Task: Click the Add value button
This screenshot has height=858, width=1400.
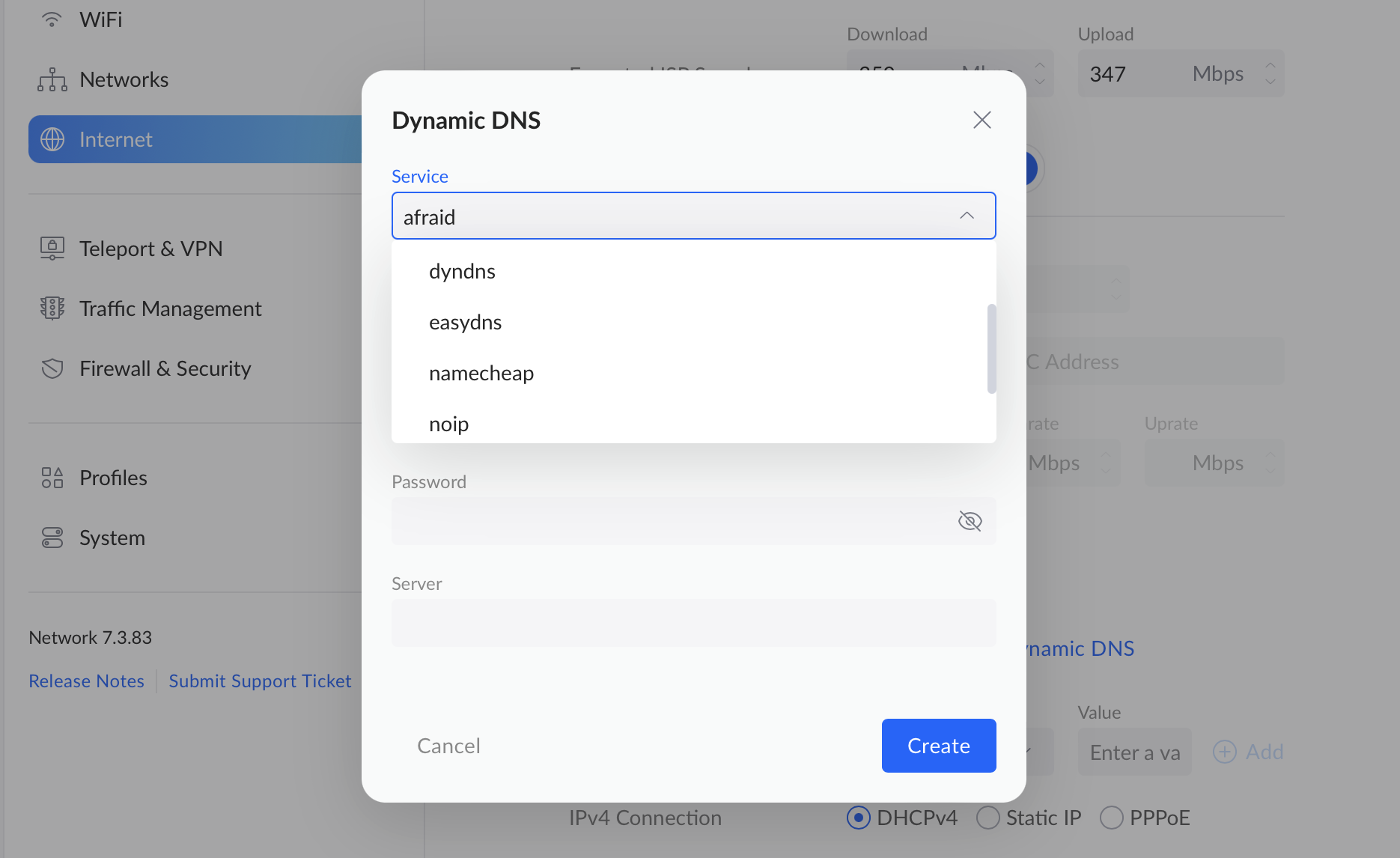Action: (x=1248, y=752)
